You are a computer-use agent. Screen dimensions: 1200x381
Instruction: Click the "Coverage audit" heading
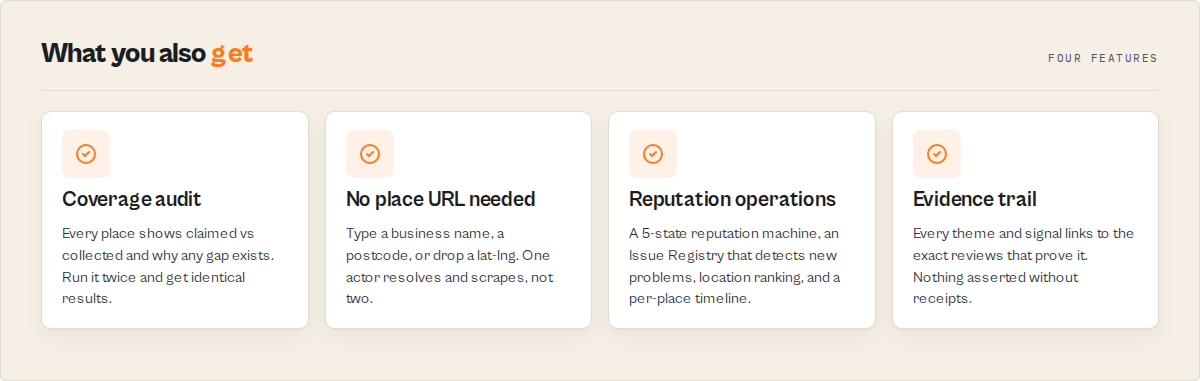coord(132,199)
